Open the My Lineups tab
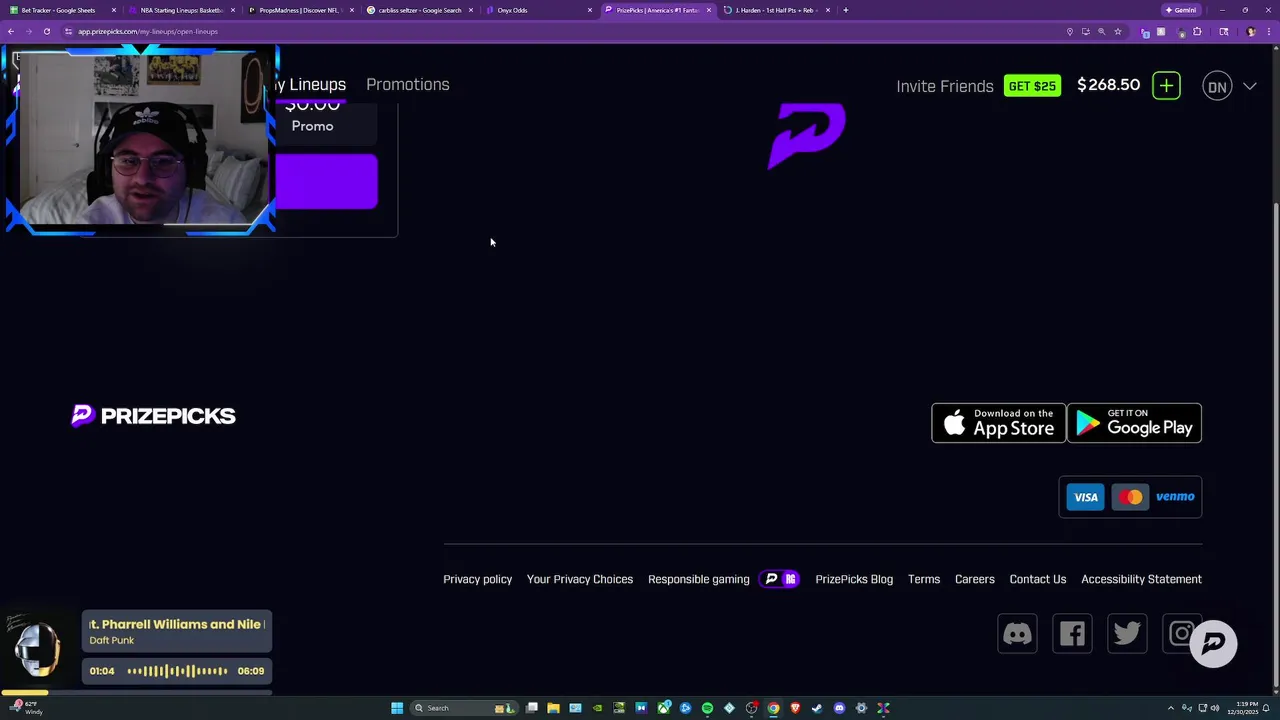1280x720 pixels. click(x=309, y=84)
